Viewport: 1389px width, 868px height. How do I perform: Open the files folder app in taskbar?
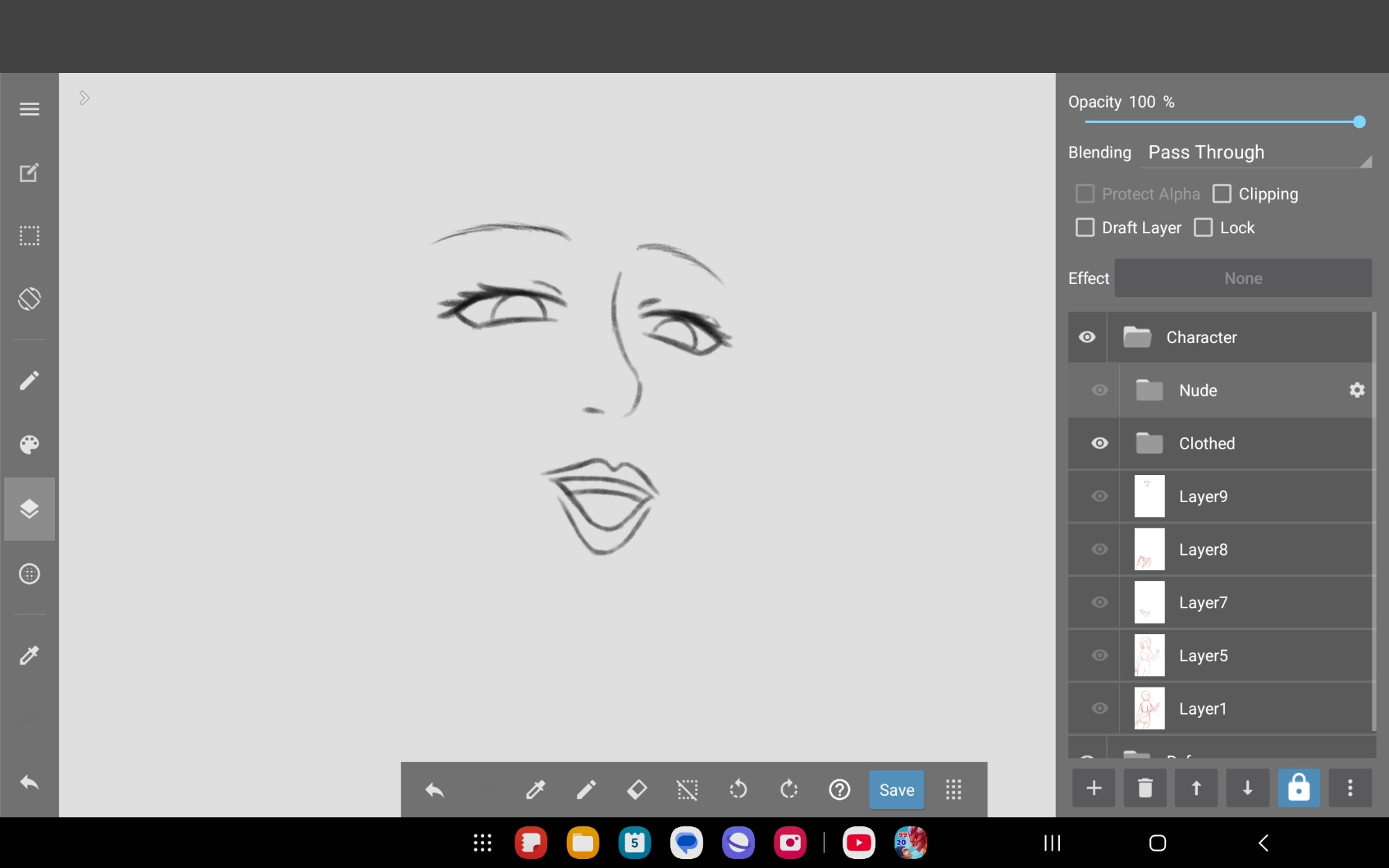coord(583,843)
